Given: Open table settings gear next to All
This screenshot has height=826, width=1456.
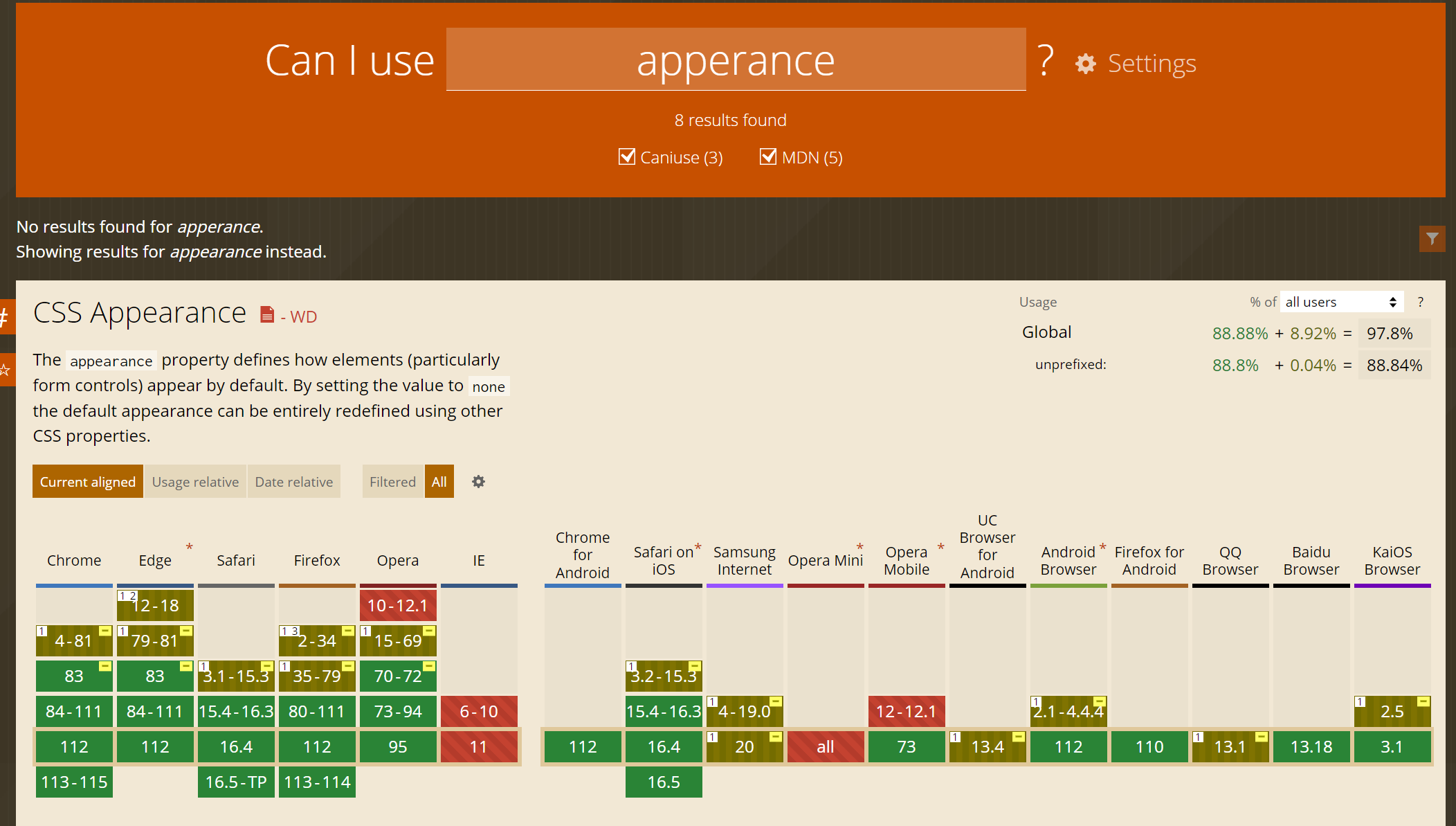Looking at the screenshot, I should coord(478,481).
